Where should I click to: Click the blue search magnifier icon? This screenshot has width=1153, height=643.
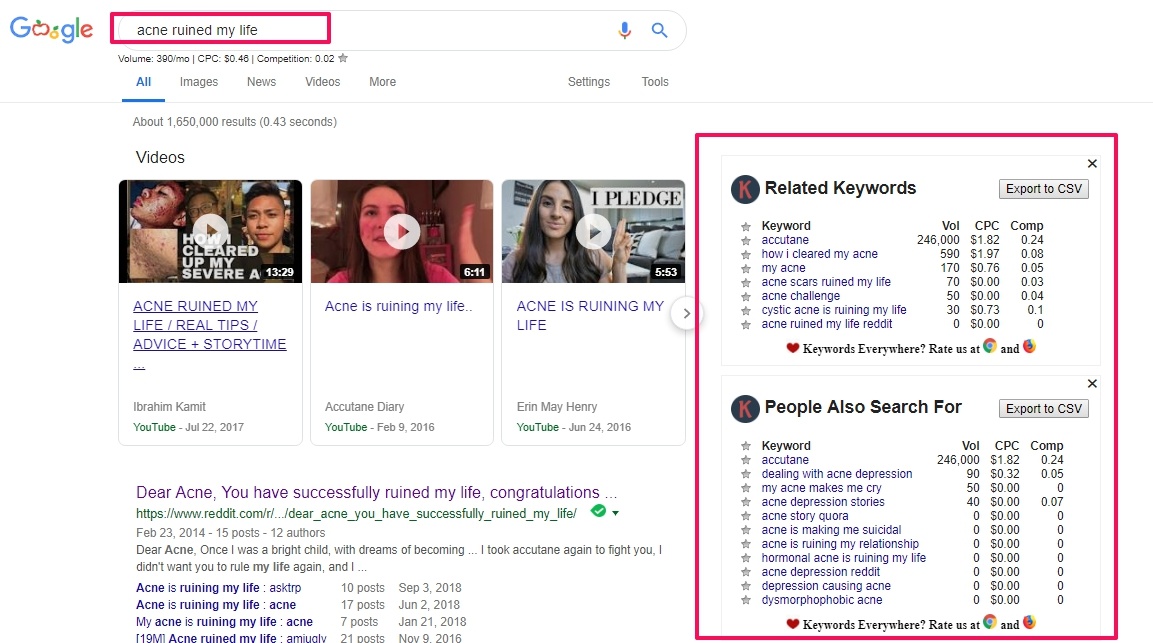pos(660,30)
